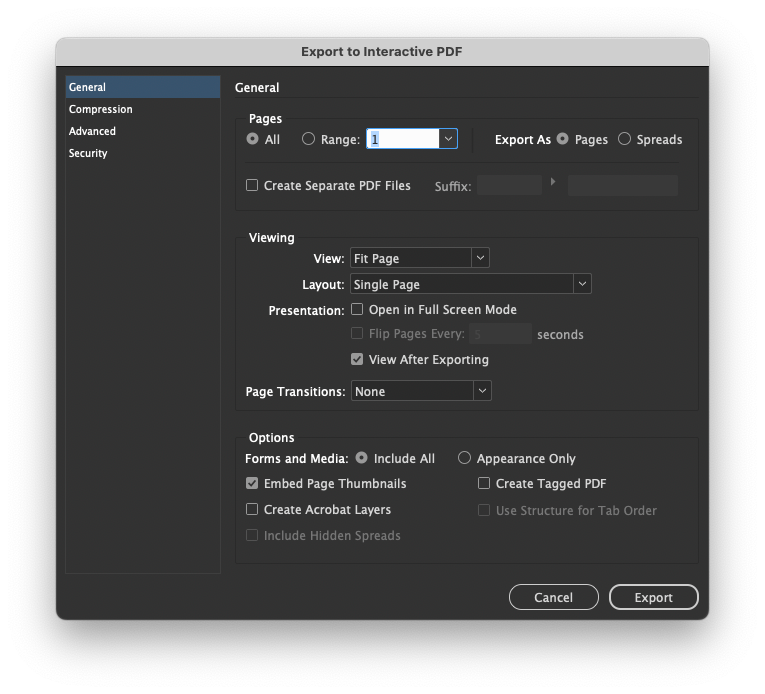765x694 pixels.
Task: Open the View dropdown showing Fit Page
Action: coord(420,258)
